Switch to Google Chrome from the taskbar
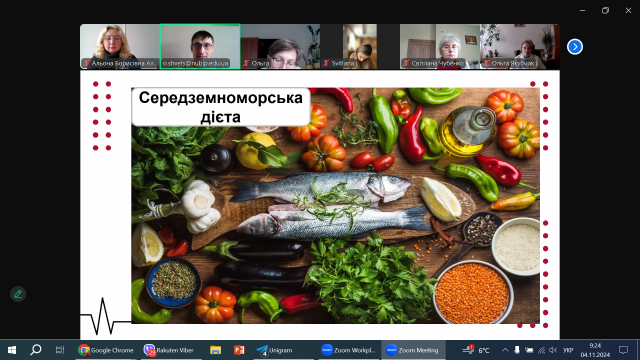 point(105,350)
